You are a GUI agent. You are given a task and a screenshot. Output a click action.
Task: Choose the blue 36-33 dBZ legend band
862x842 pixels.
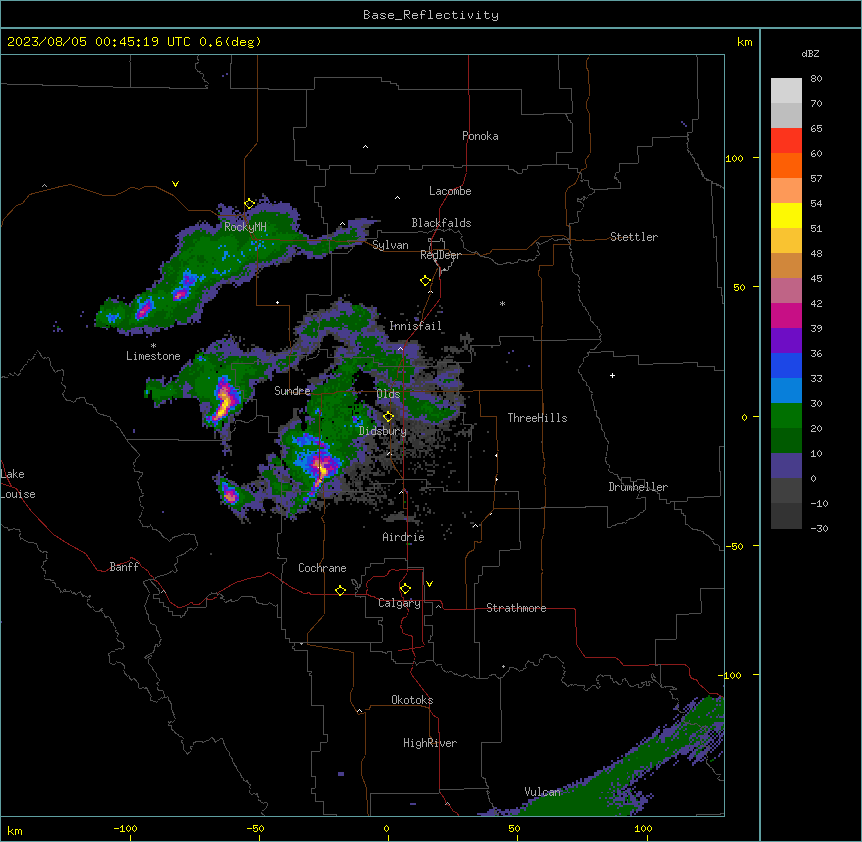point(786,366)
